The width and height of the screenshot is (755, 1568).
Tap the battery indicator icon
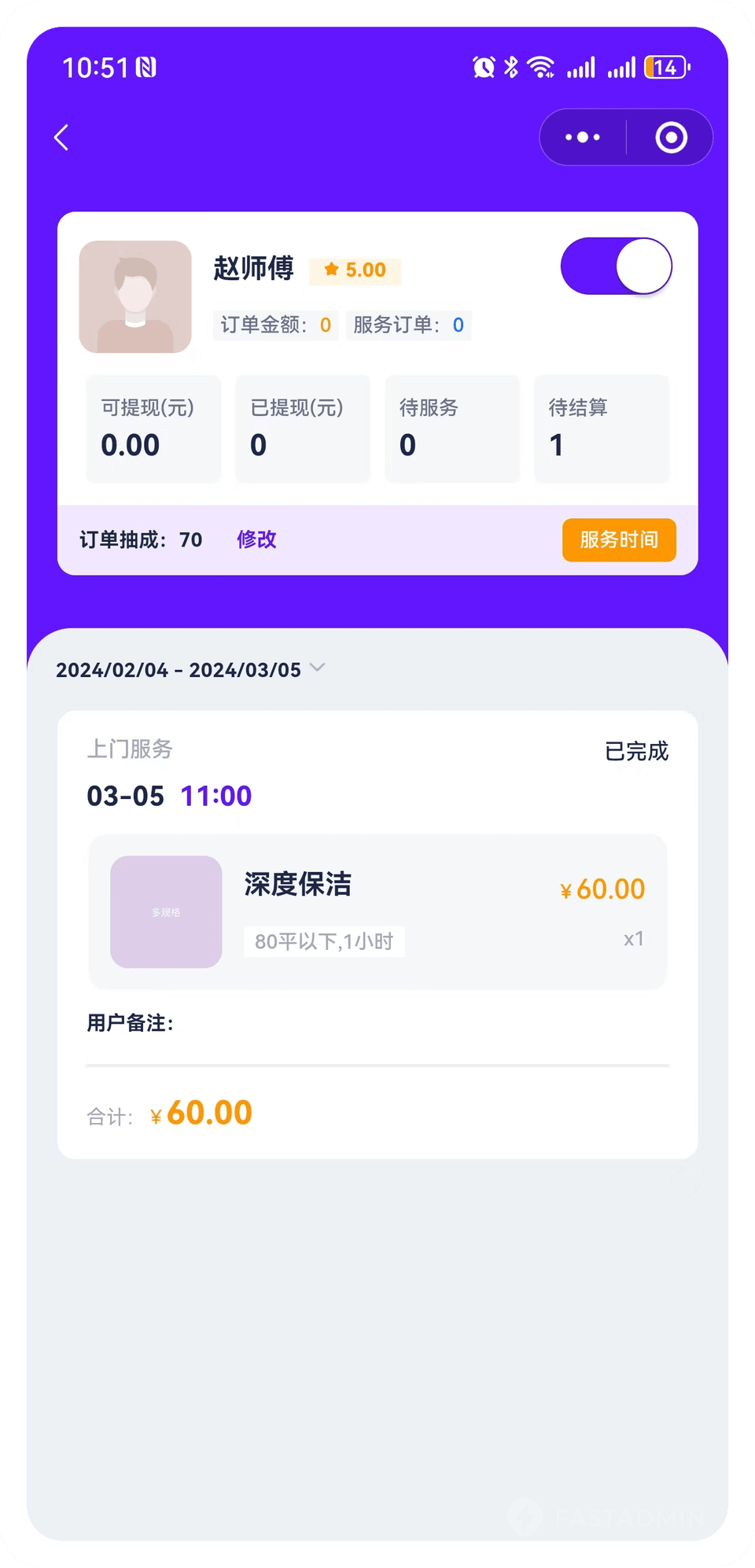[666, 68]
